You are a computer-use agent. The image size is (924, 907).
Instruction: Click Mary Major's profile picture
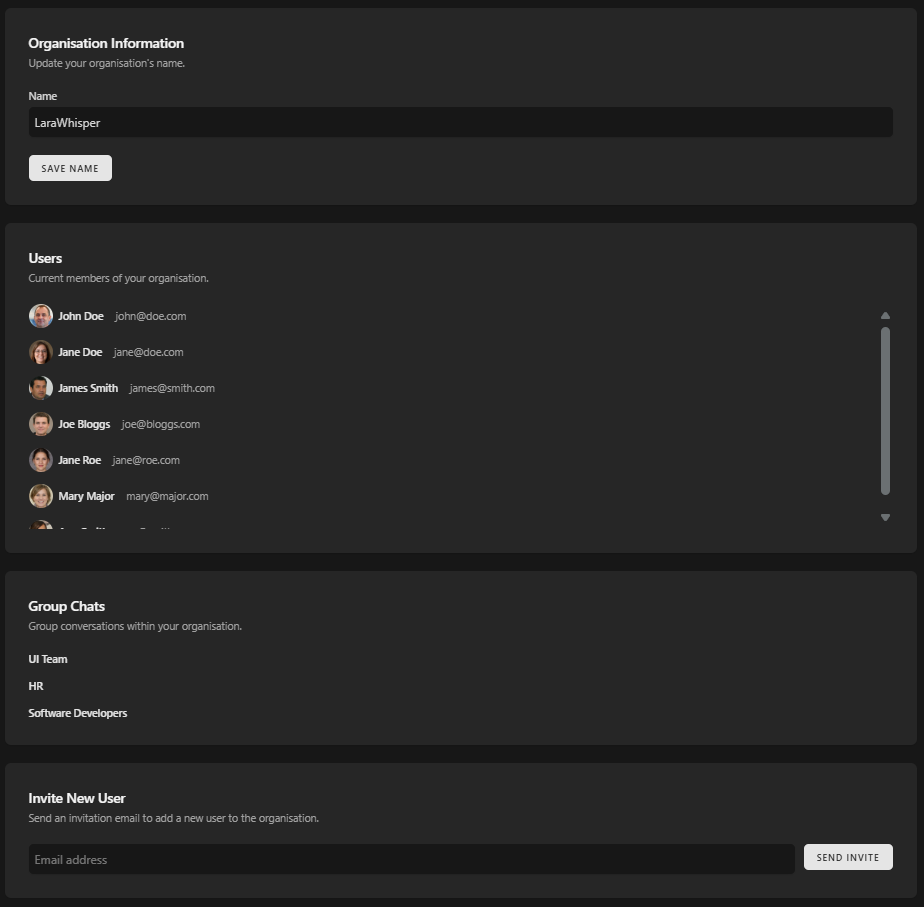(x=40, y=496)
